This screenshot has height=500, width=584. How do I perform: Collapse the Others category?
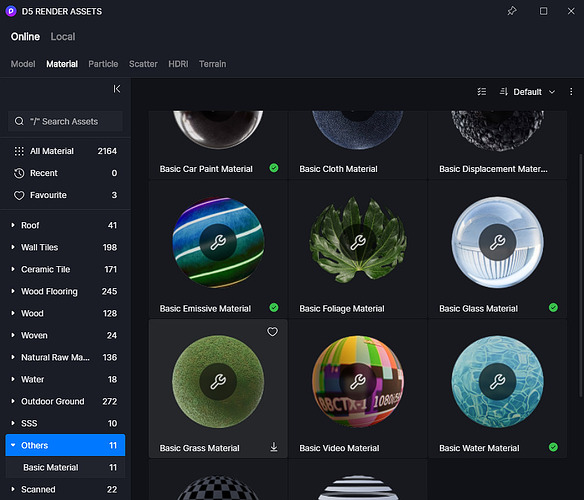click(x=13, y=445)
